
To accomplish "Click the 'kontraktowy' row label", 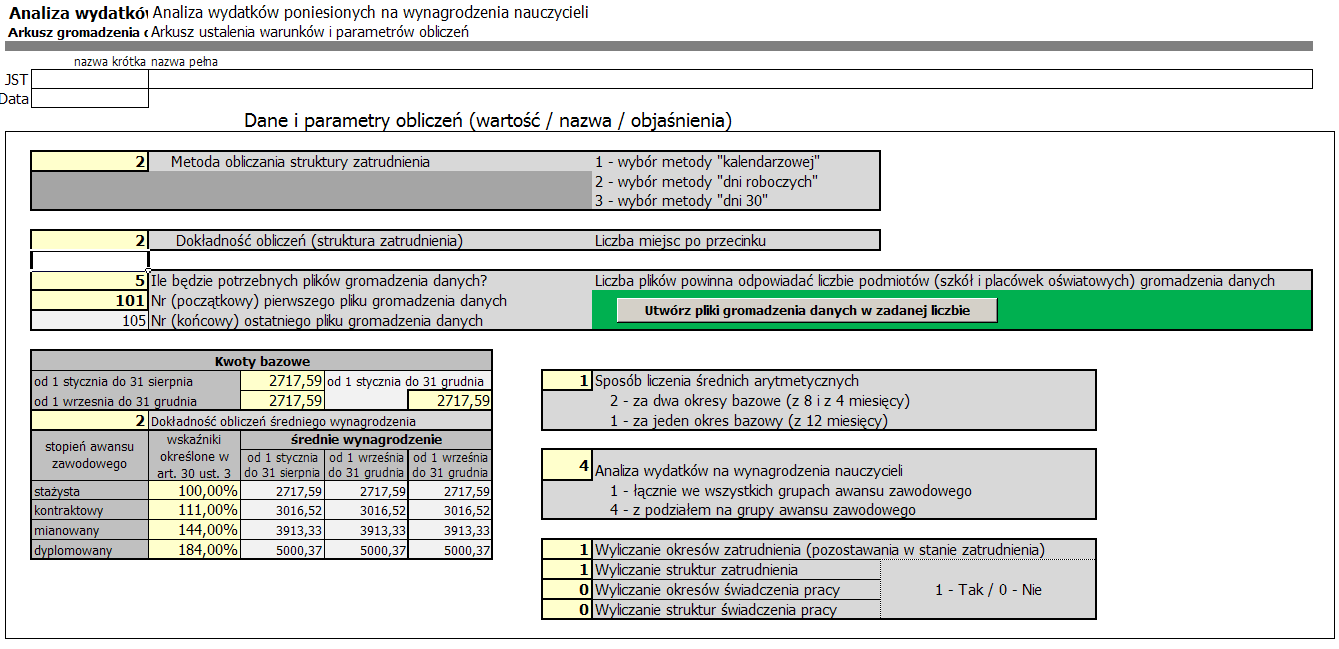I will (x=90, y=511).
